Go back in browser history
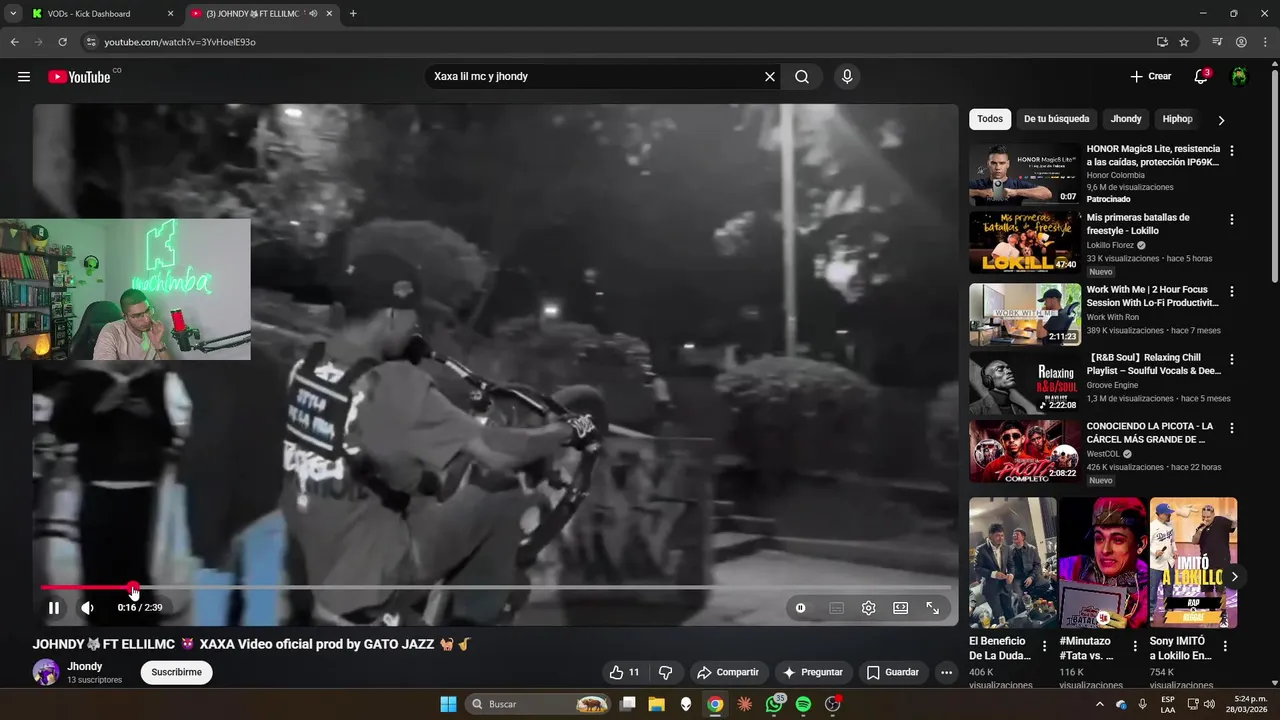The width and height of the screenshot is (1280, 720). coord(14,42)
